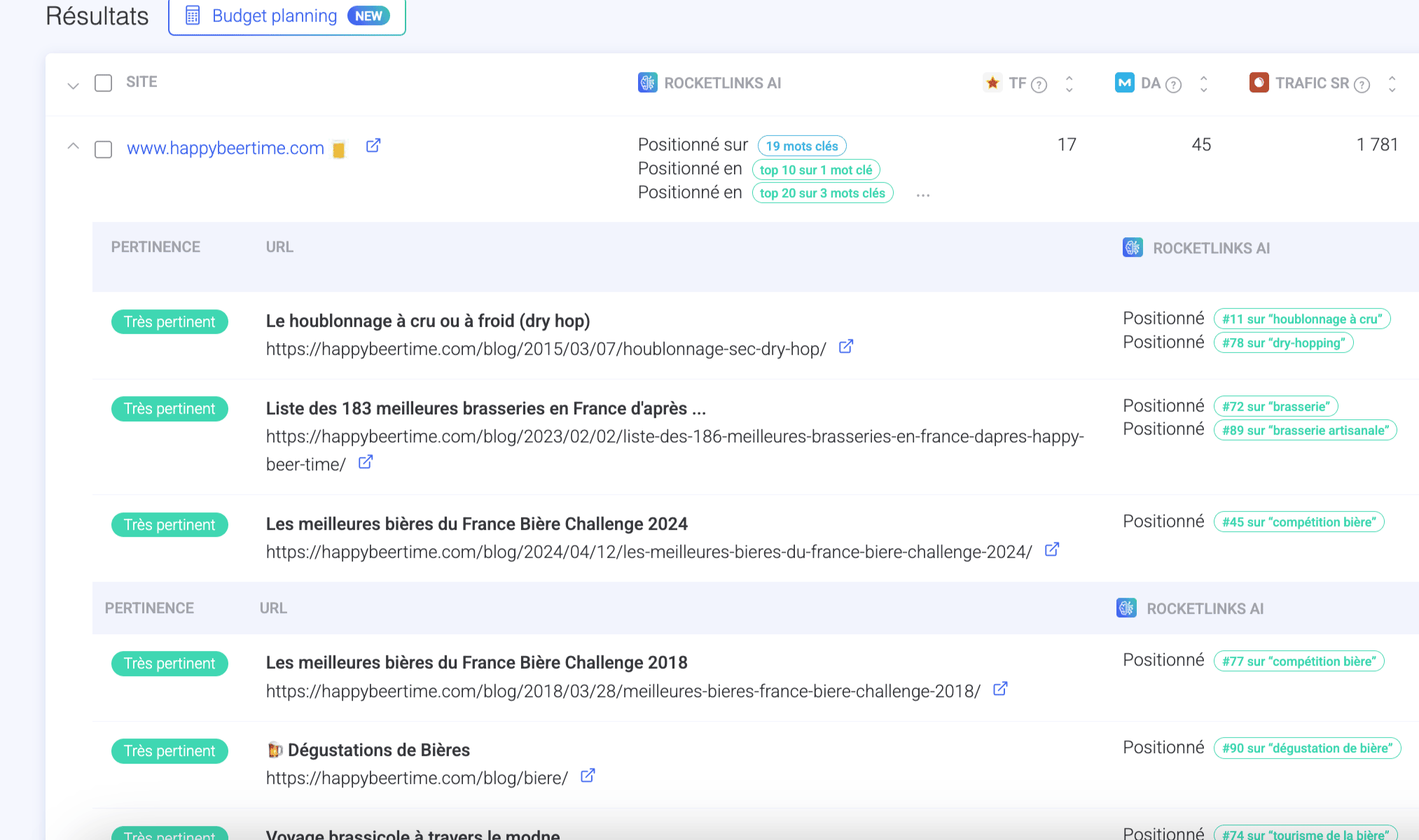Click the RocketLinks AI icon in the second URL subheader
The width and height of the screenshot is (1419, 840).
pos(1126,608)
